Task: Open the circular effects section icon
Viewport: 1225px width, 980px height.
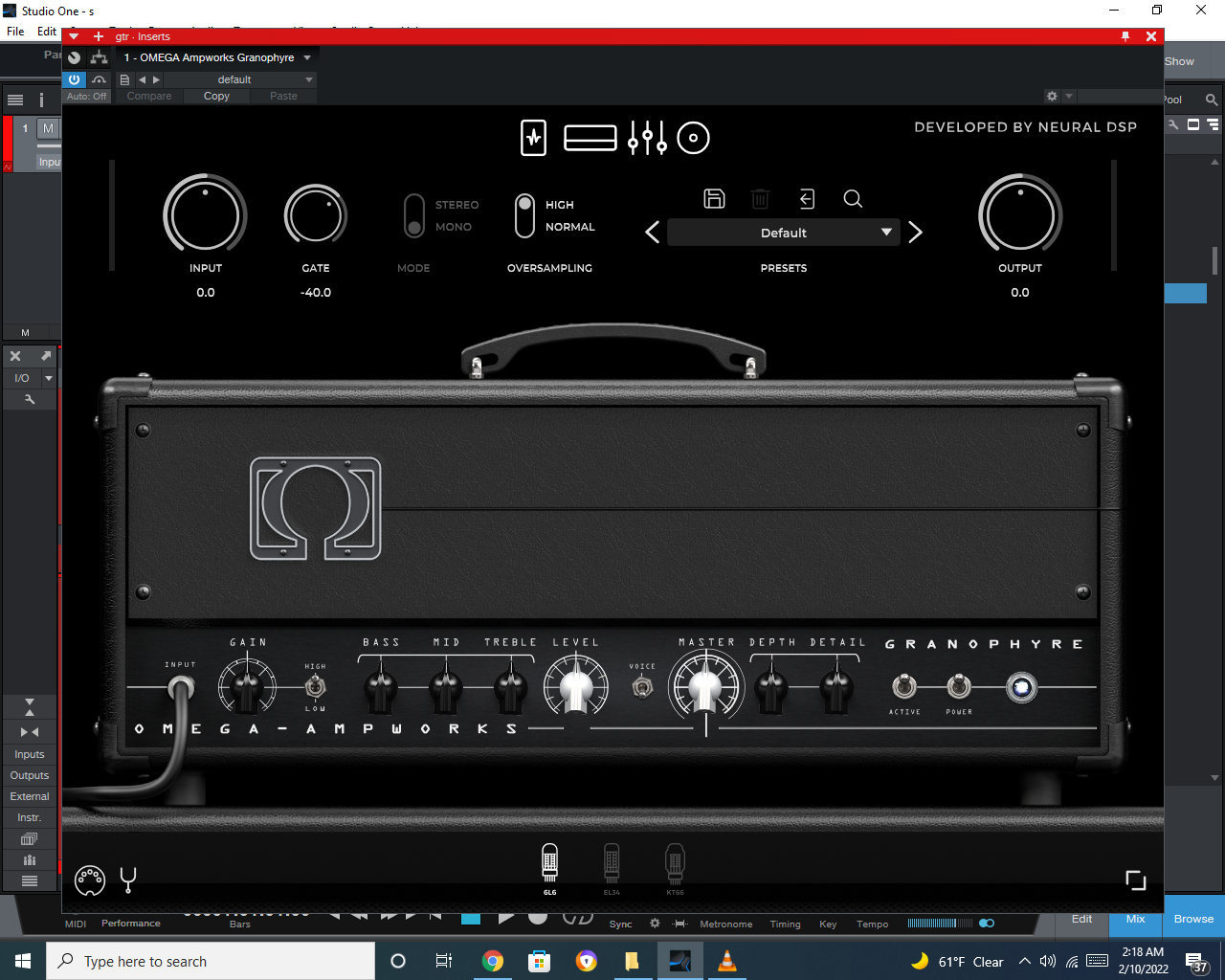Action: point(693,138)
